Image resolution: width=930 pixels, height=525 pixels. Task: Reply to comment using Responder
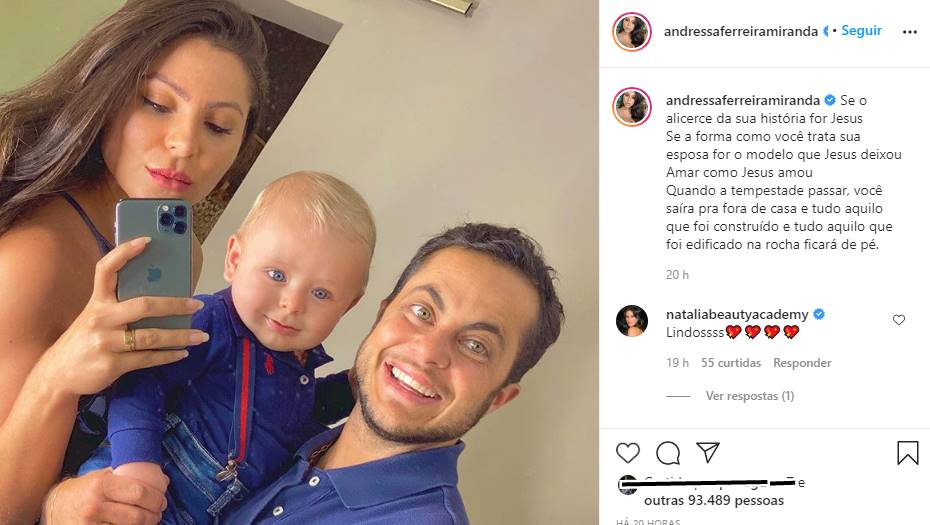click(x=802, y=362)
